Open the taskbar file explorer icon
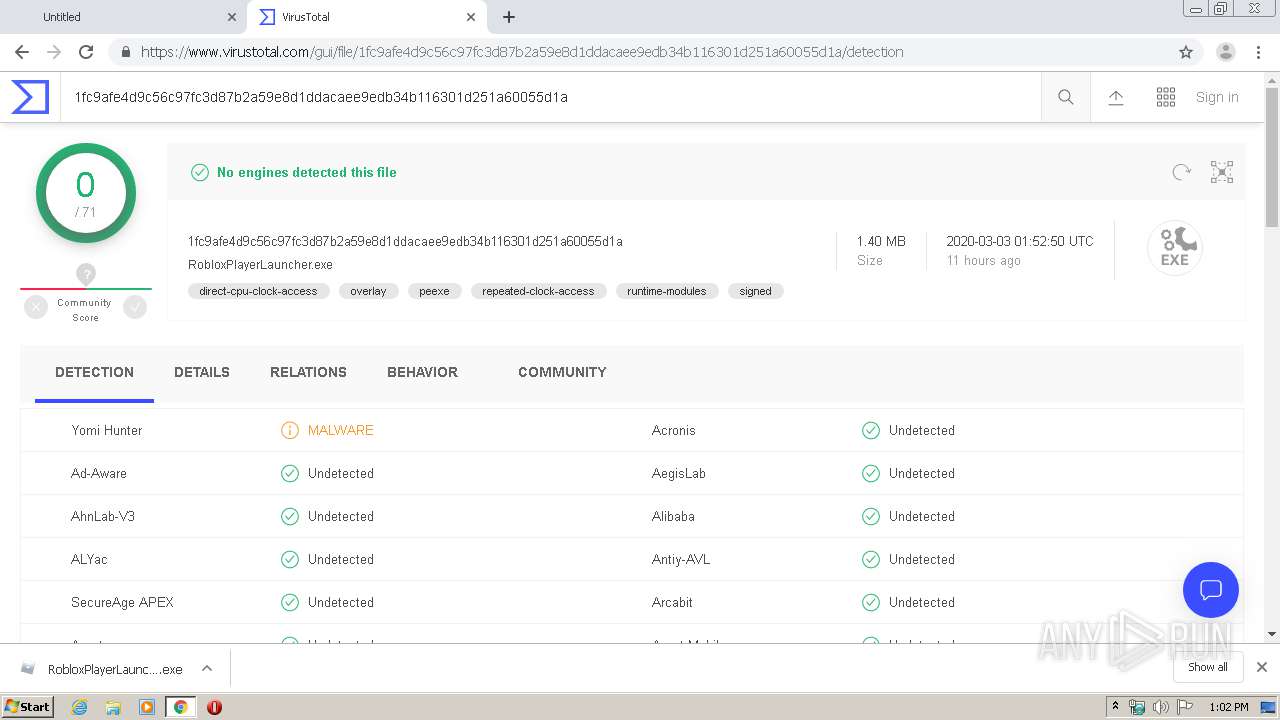Screen dimensions: 1280x720 [113, 707]
